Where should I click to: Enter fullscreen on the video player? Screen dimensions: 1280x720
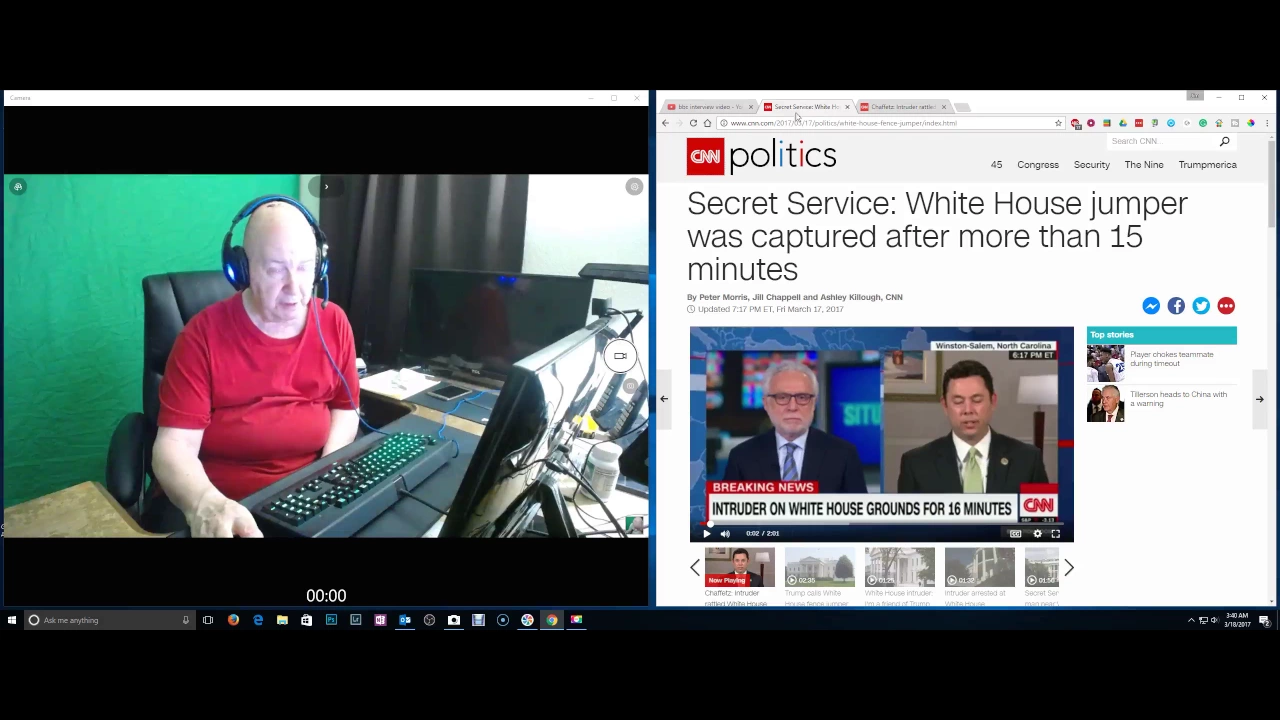pos(1055,533)
